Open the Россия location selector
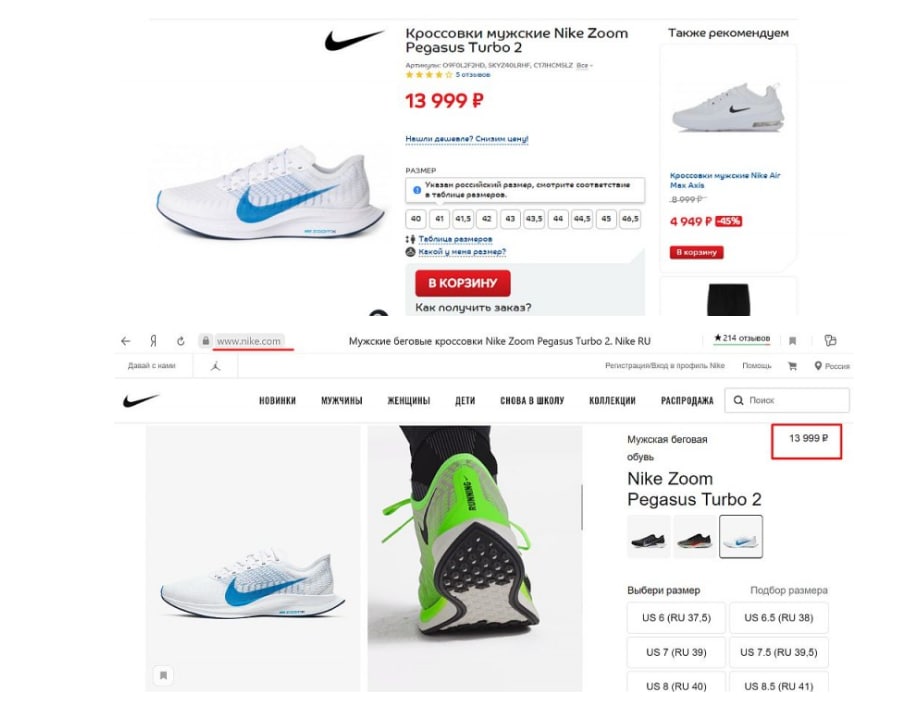The image size is (921, 720). tap(832, 366)
